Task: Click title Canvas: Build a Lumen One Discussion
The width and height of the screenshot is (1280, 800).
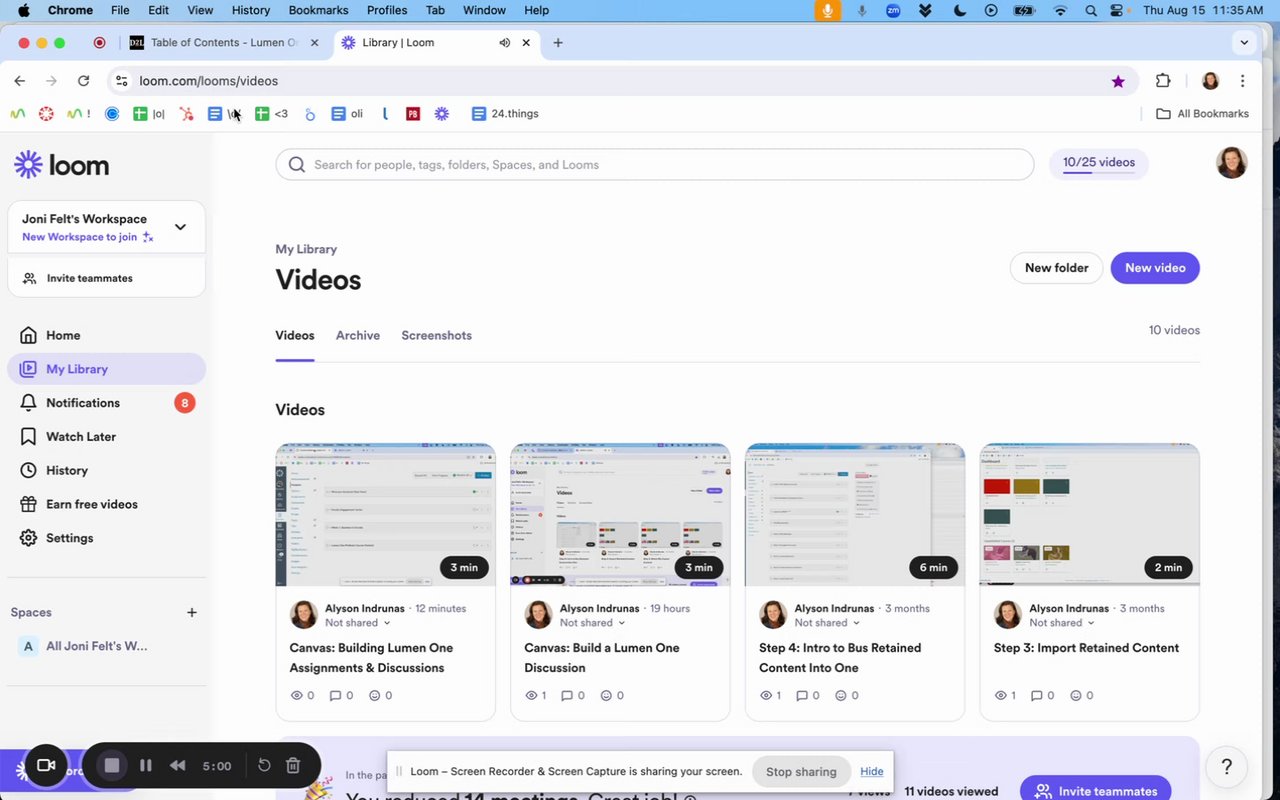Action: pyautogui.click(x=602, y=658)
